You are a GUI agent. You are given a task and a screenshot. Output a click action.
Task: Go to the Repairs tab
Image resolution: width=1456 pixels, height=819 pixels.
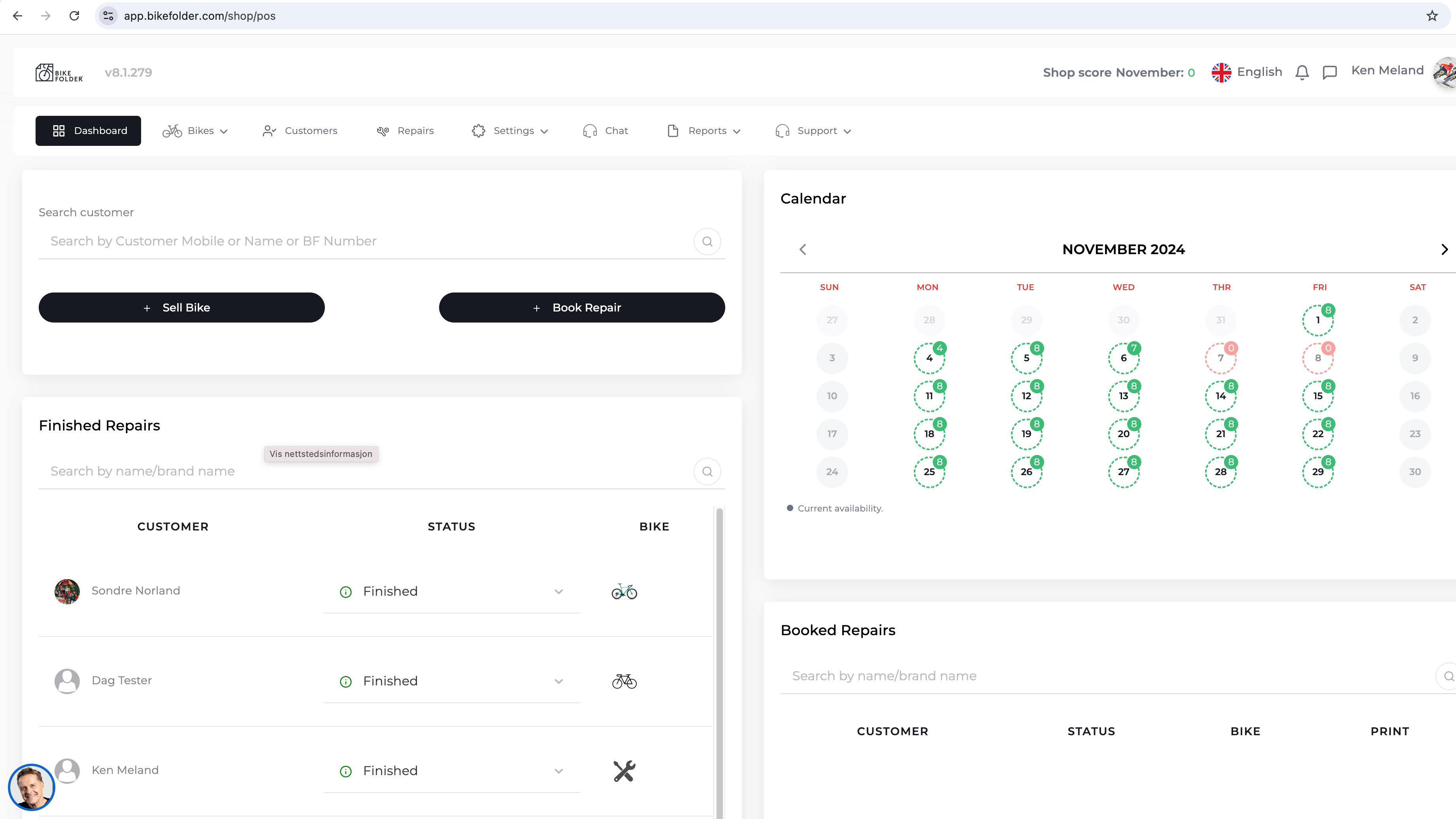pos(405,130)
